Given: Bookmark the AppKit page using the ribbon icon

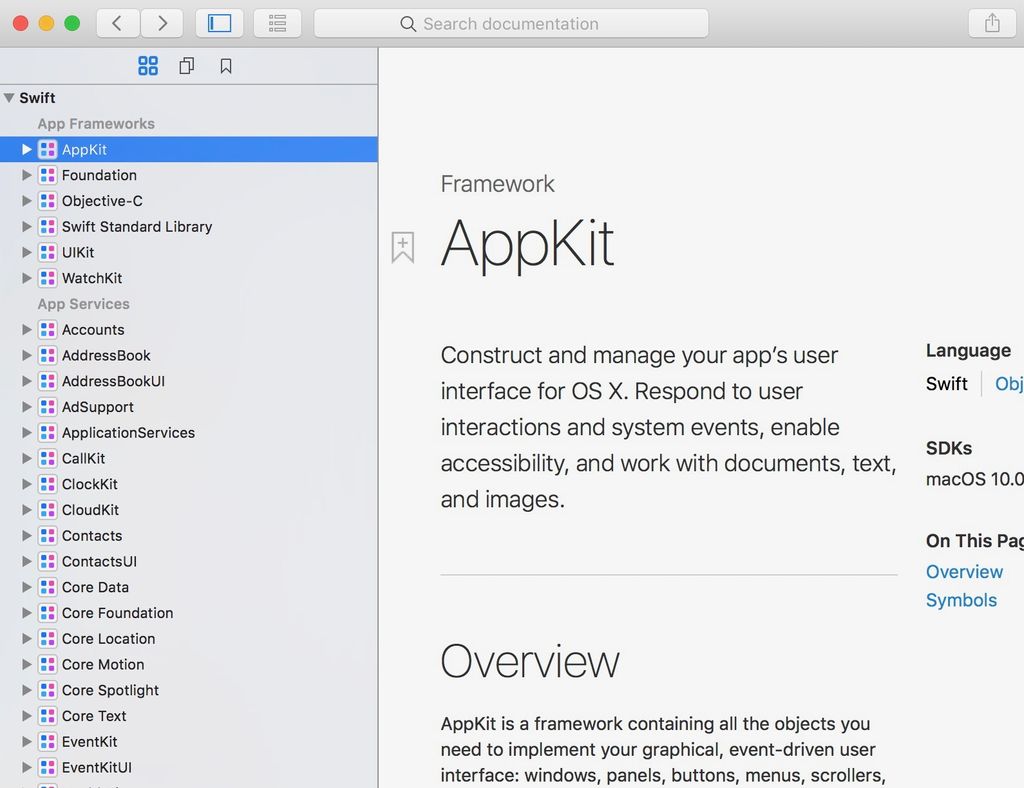Looking at the screenshot, I should click(x=403, y=246).
